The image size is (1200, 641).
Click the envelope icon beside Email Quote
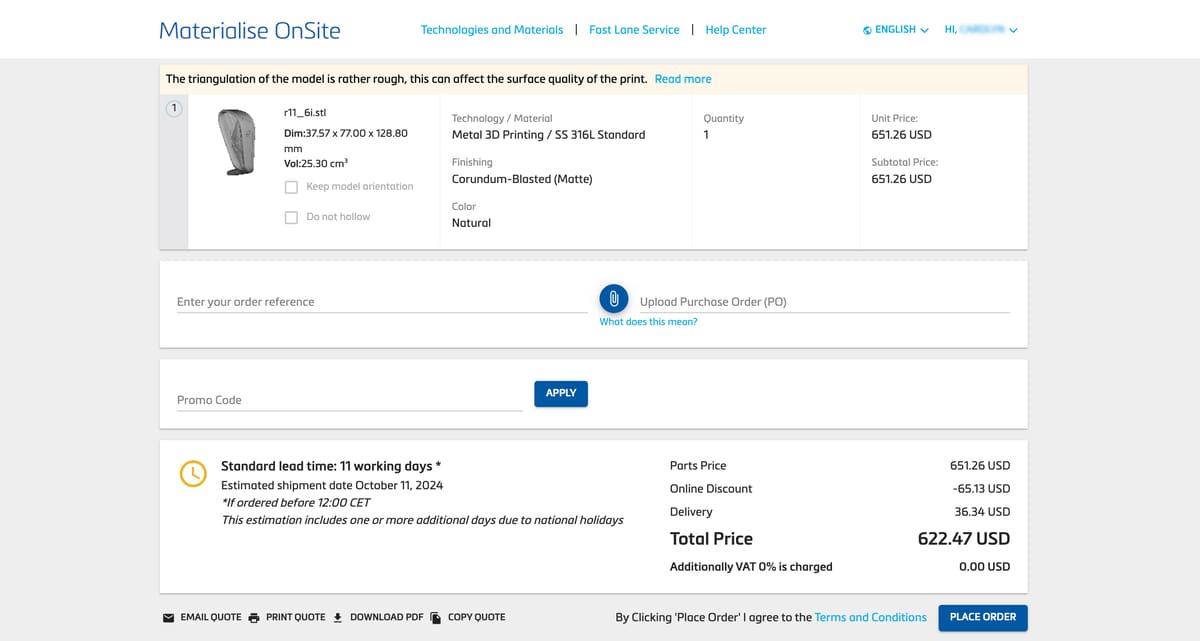pyautogui.click(x=168, y=618)
